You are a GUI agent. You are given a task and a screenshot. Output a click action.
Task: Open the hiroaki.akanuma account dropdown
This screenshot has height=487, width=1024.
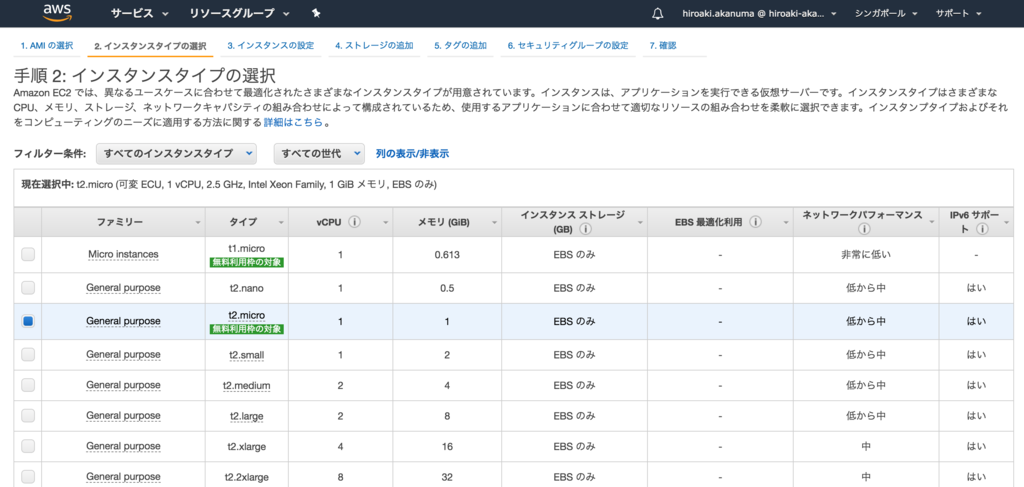pyautogui.click(x=759, y=14)
